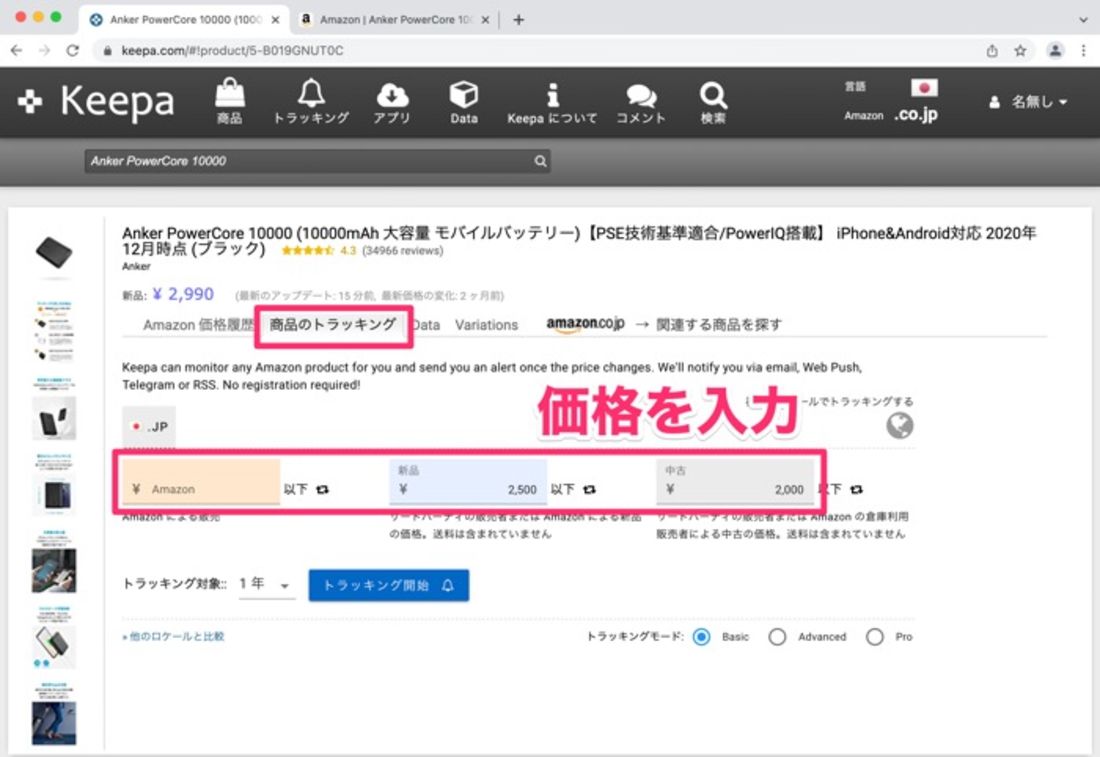Viewport: 1100px width, 757px height.
Task: Toggle the 以下 swap icon next to 中古 price
Action: 856,490
